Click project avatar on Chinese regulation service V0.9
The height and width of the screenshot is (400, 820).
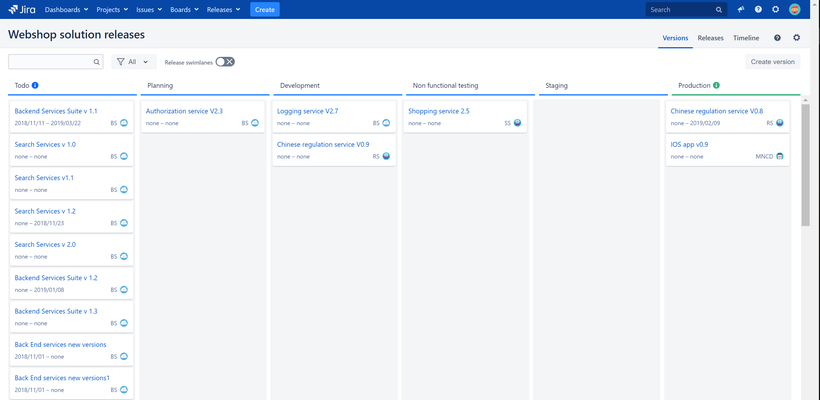click(386, 156)
